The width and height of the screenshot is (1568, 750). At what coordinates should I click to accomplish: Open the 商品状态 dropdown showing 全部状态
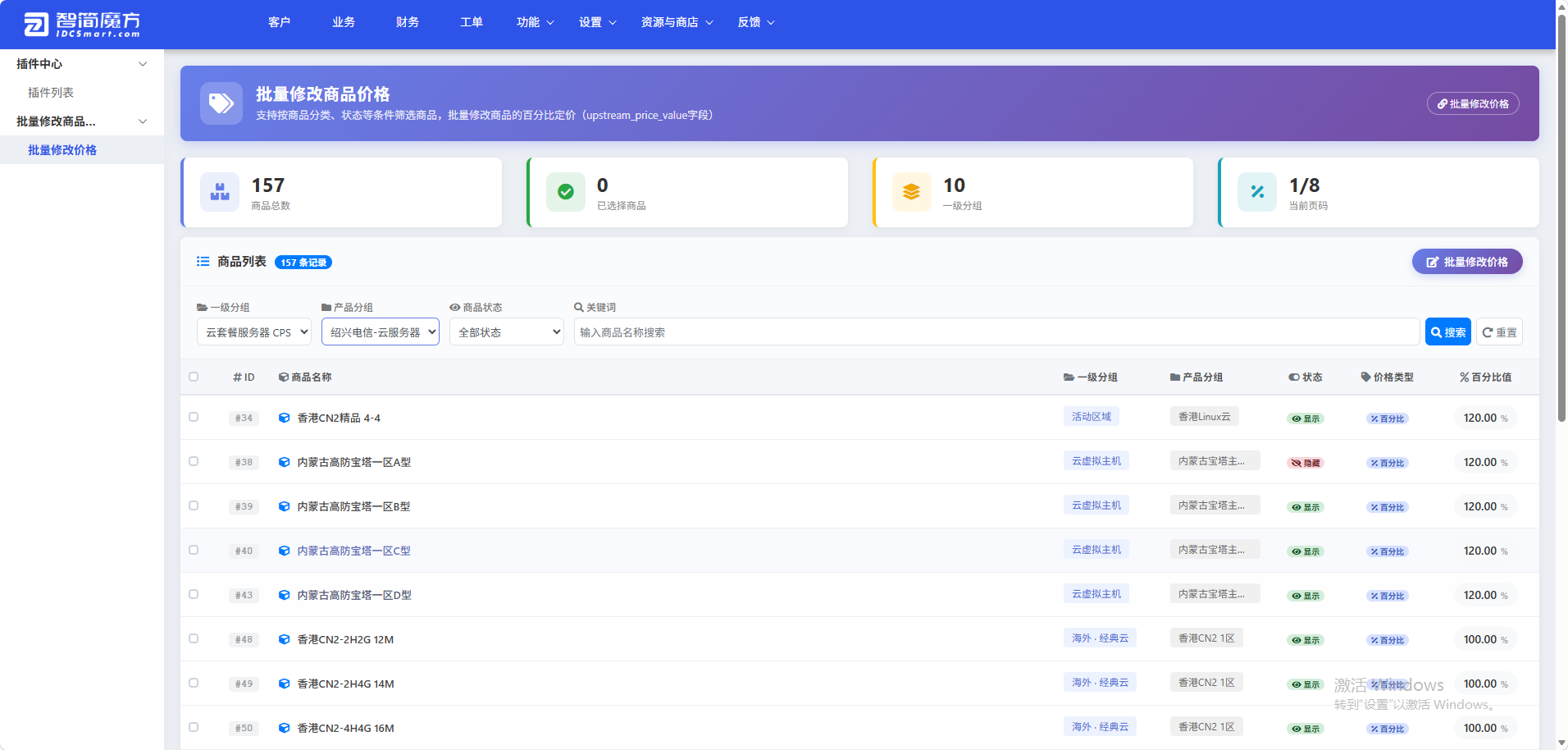point(507,332)
